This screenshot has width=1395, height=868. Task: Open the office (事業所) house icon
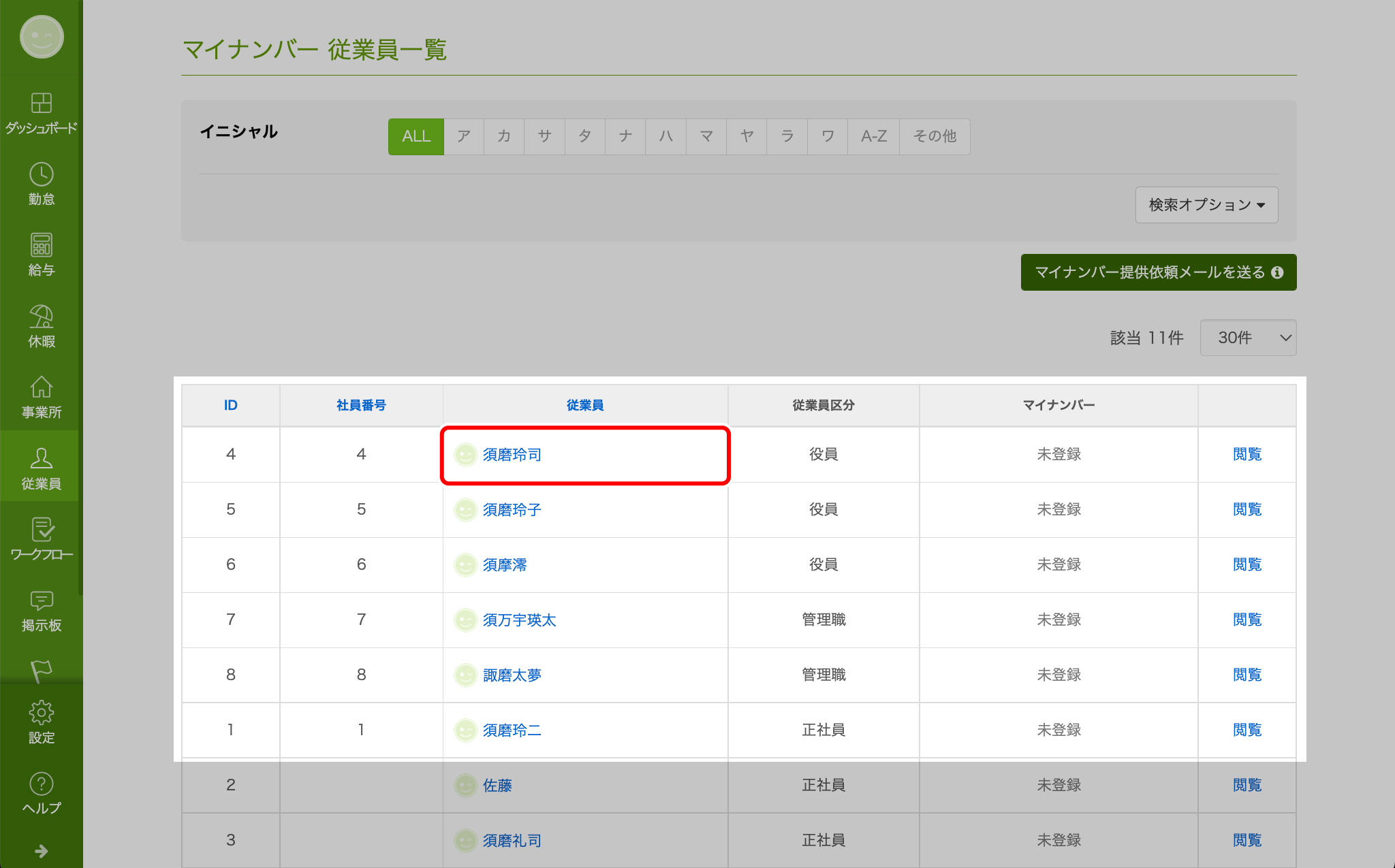point(41,387)
